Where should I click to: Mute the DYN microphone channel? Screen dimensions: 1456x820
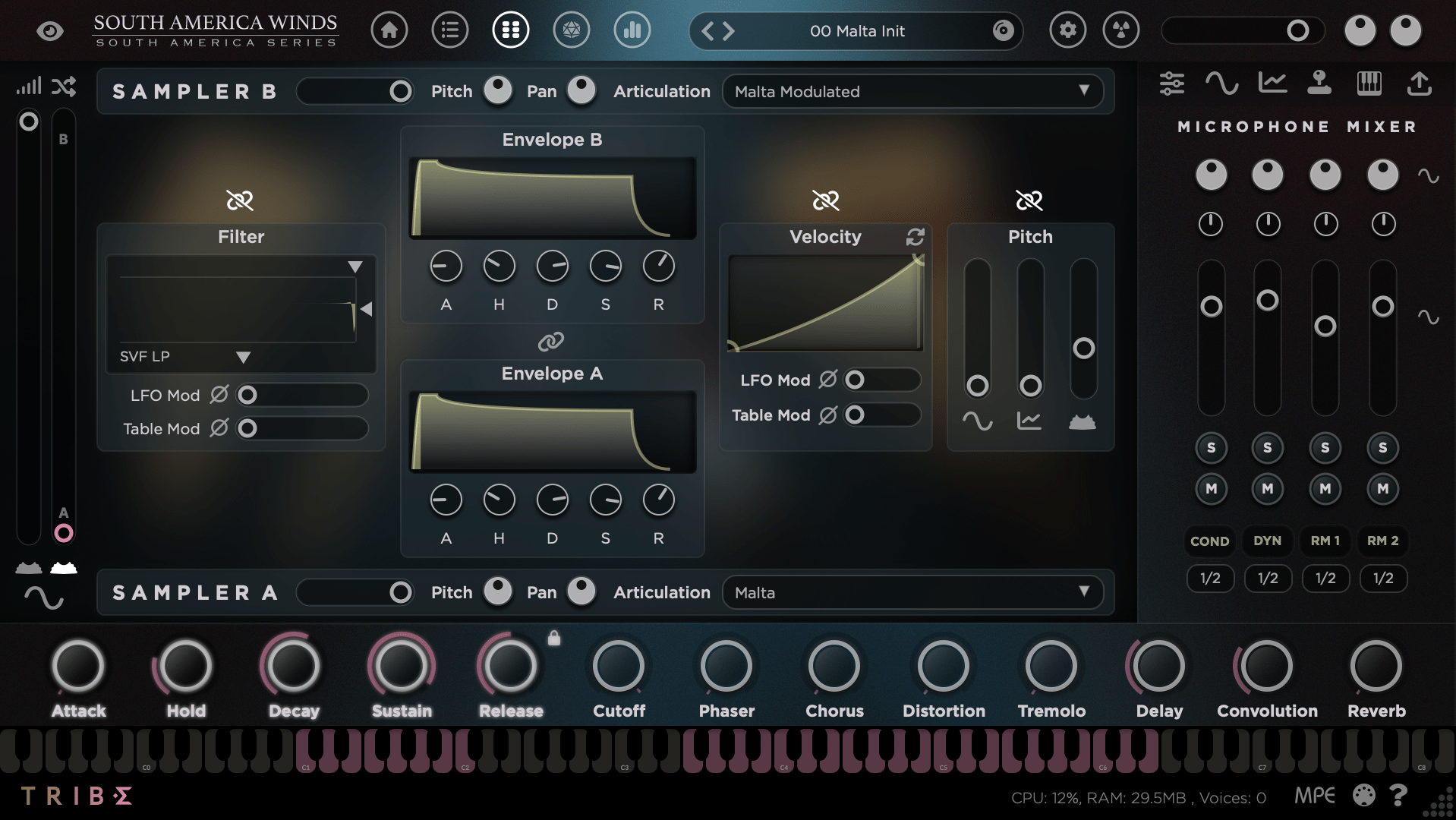1267,489
